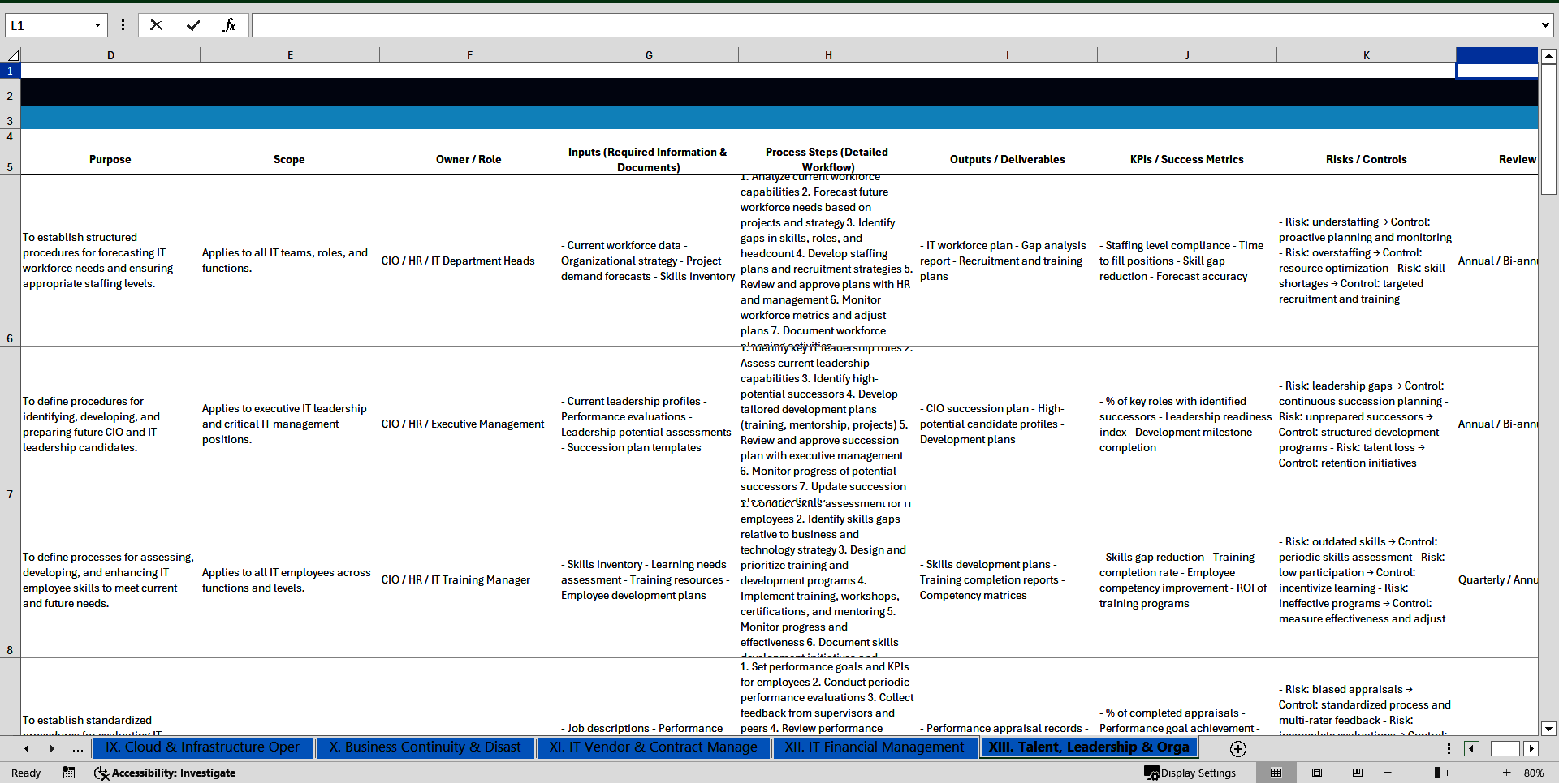Open the IX. Cloud & Infrastructure sheet tab
Screen dimensions: 1559x784
point(203,747)
